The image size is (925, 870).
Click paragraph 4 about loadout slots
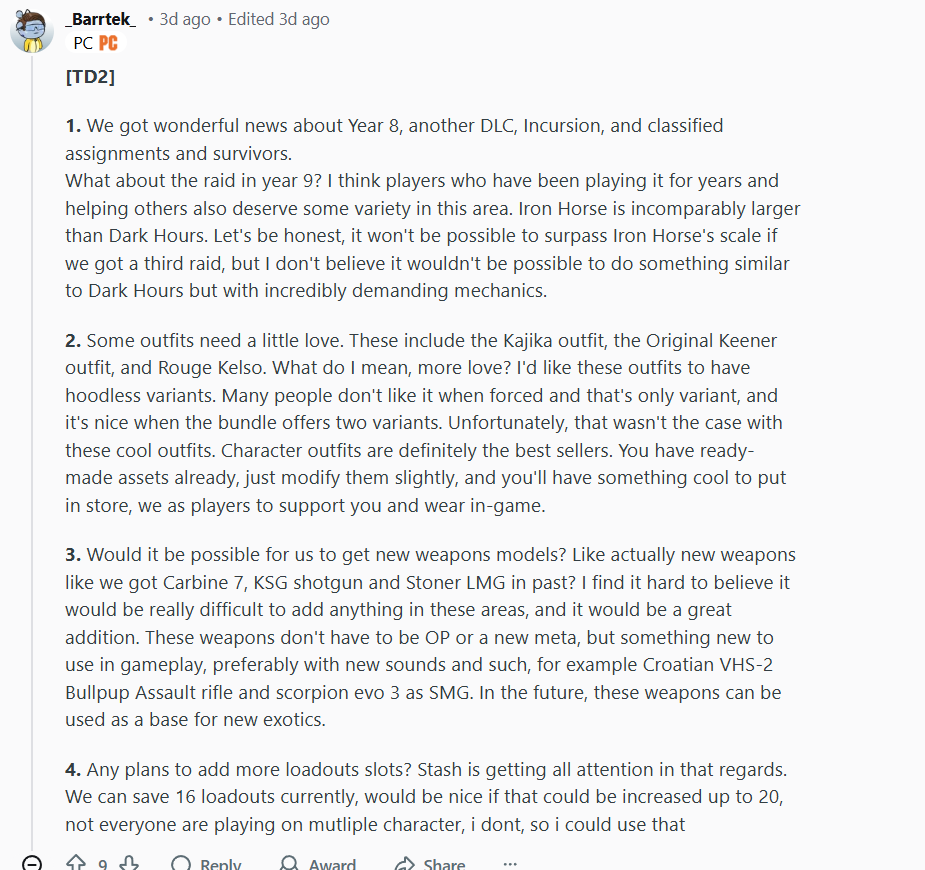point(426,797)
